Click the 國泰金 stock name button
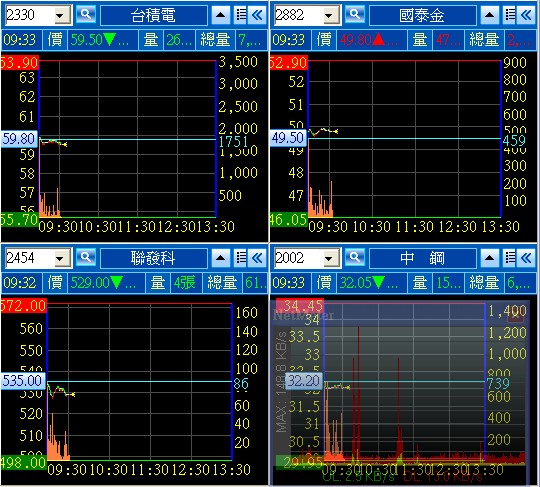 [x=422, y=15]
